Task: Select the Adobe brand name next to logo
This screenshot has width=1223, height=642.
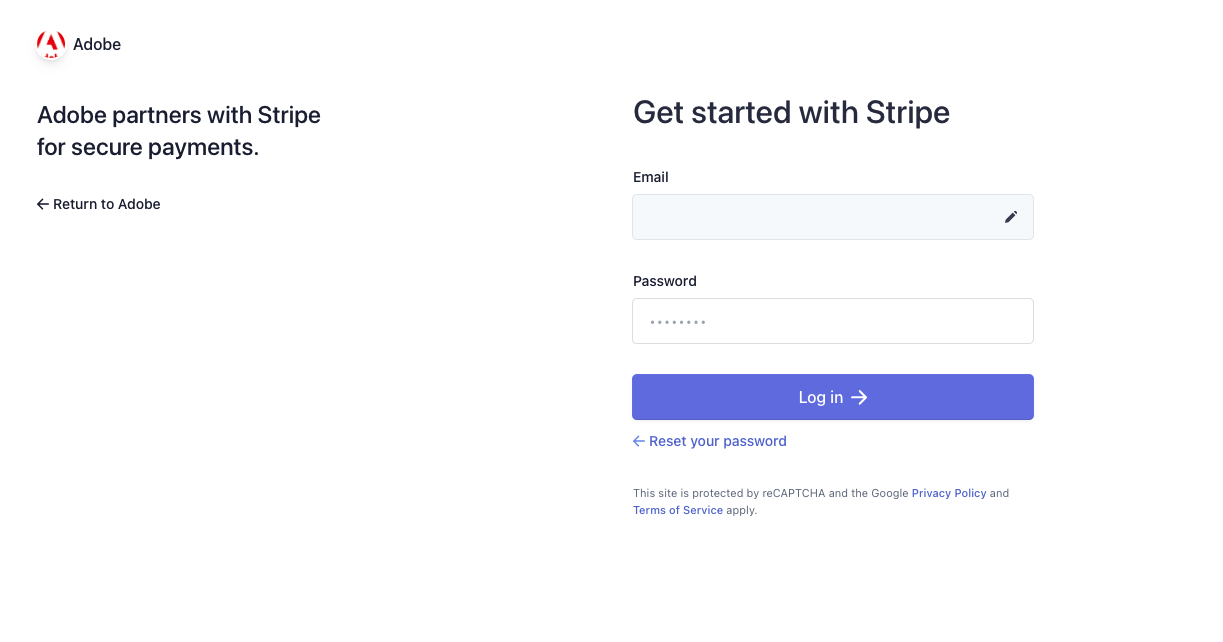Action: 97,44
